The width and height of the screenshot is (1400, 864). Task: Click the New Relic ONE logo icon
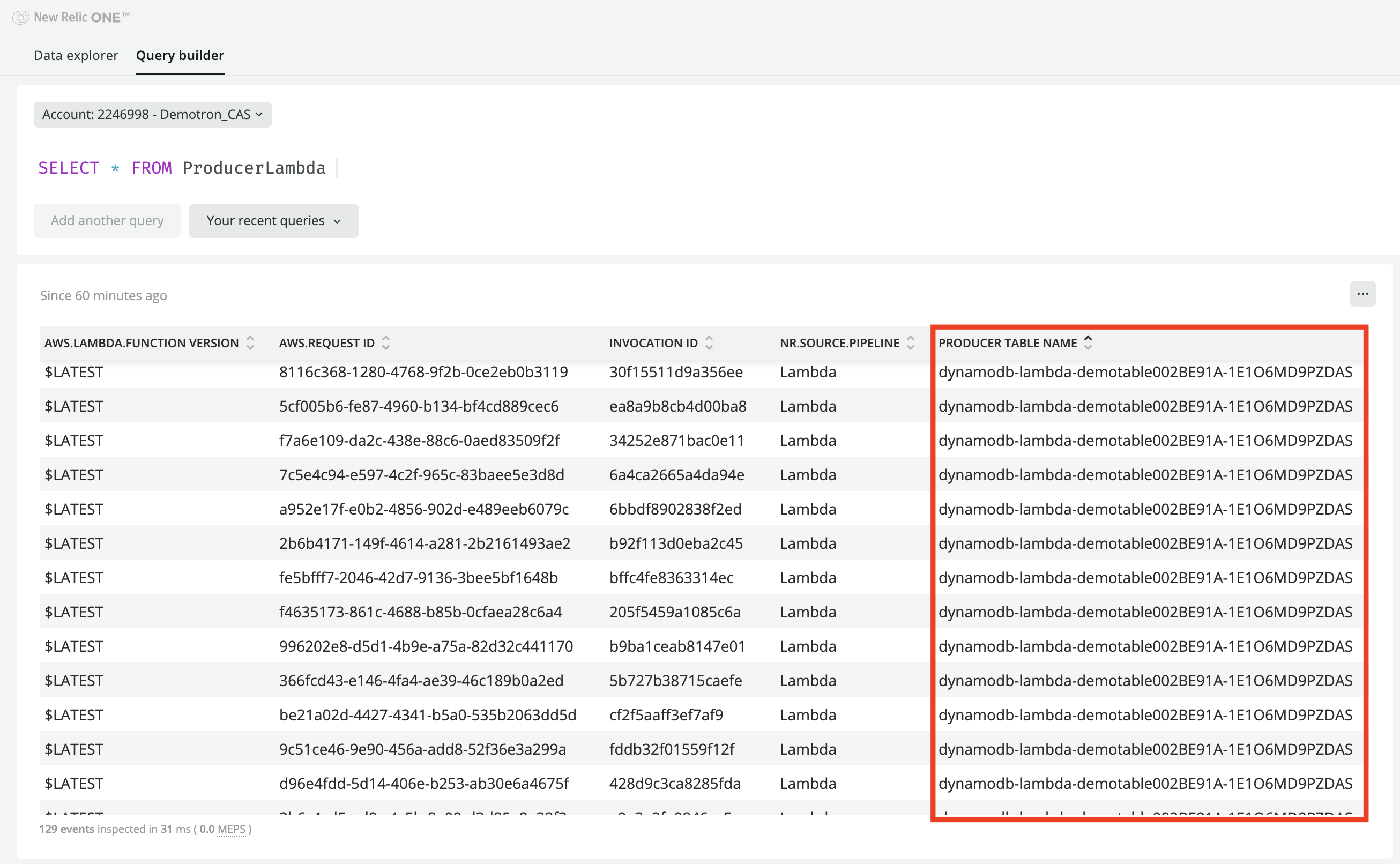click(x=20, y=18)
